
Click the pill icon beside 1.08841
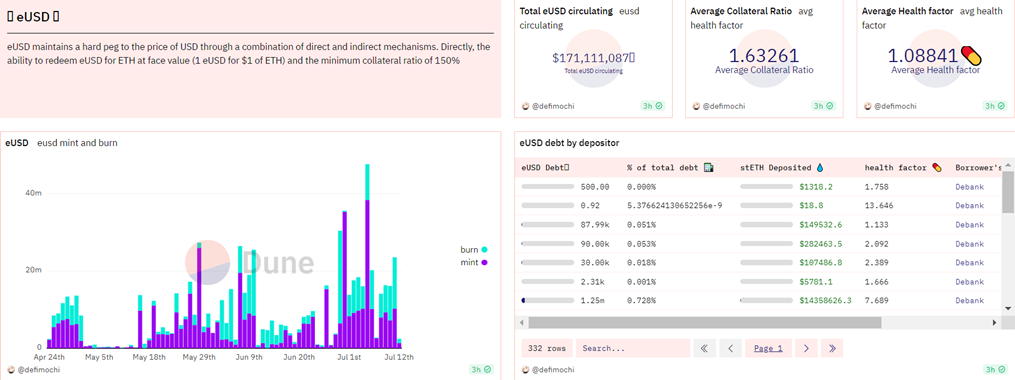click(x=971, y=56)
